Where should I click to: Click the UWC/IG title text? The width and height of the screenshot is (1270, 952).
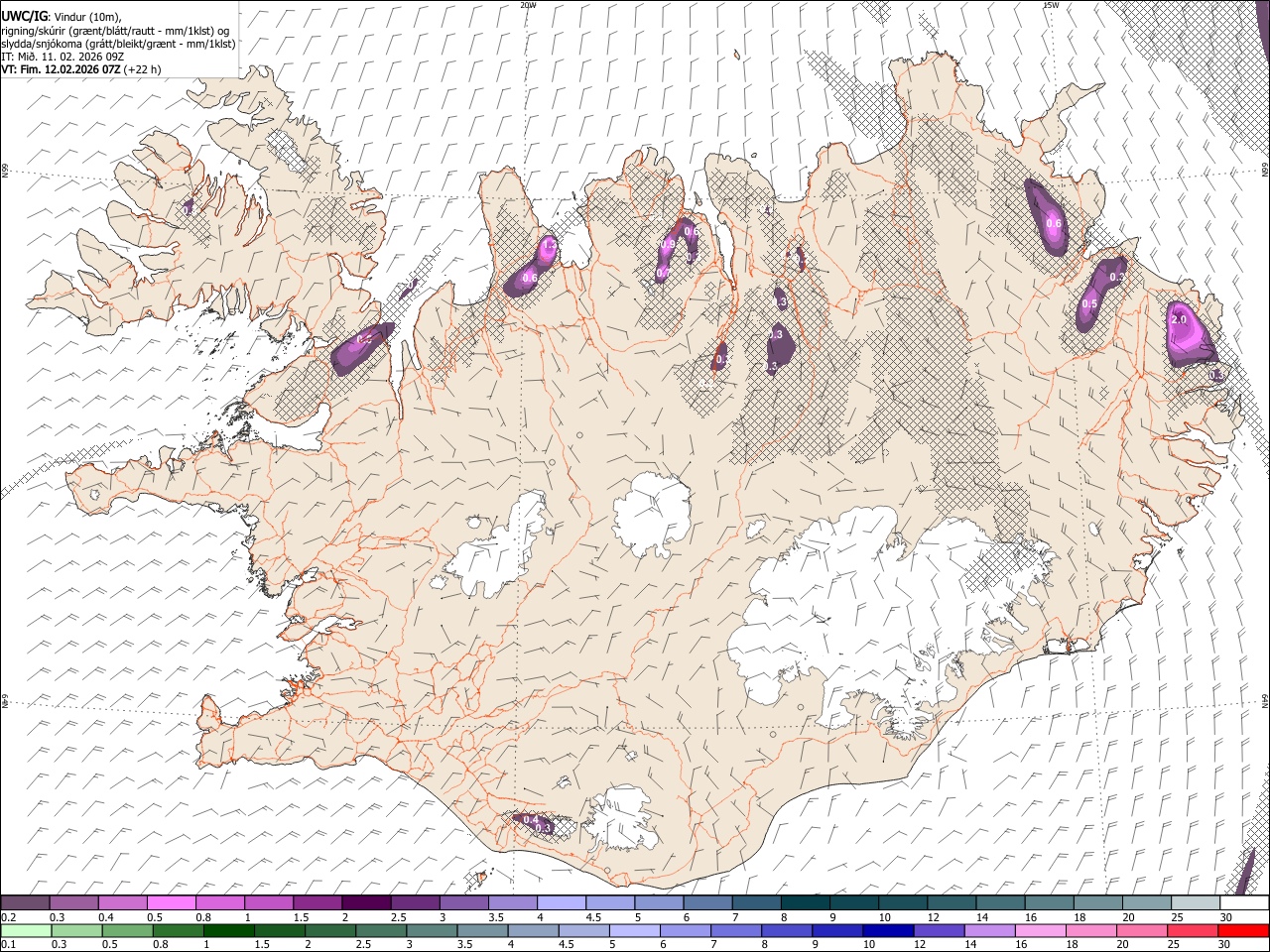tap(23, 17)
